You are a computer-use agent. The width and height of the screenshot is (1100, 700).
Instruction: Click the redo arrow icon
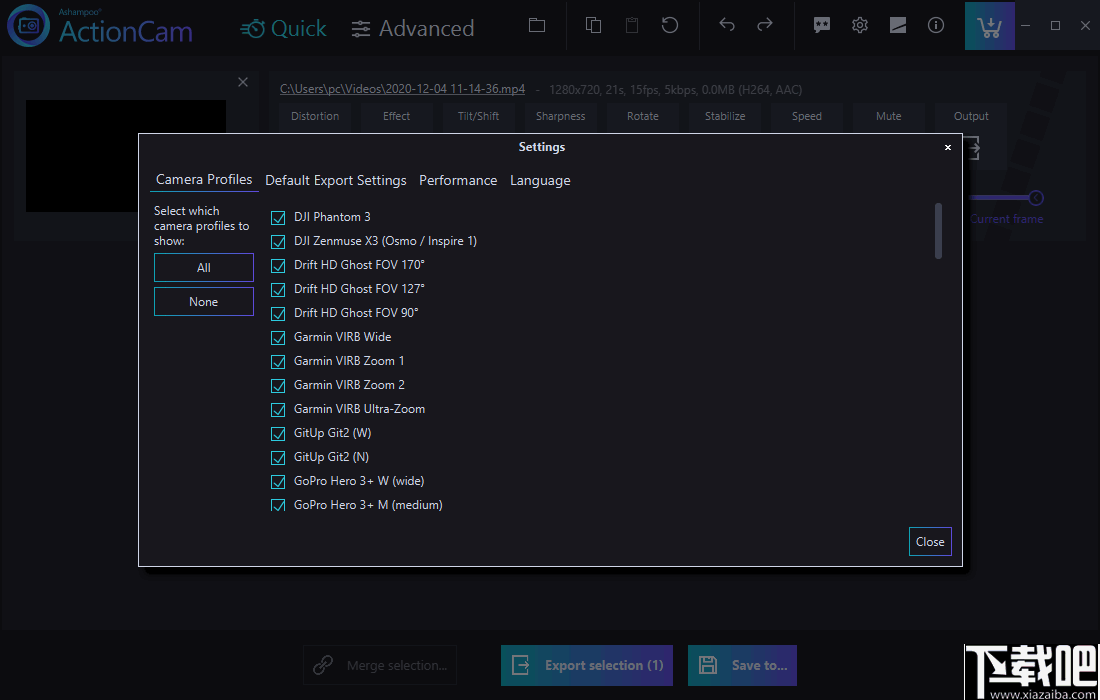765,25
